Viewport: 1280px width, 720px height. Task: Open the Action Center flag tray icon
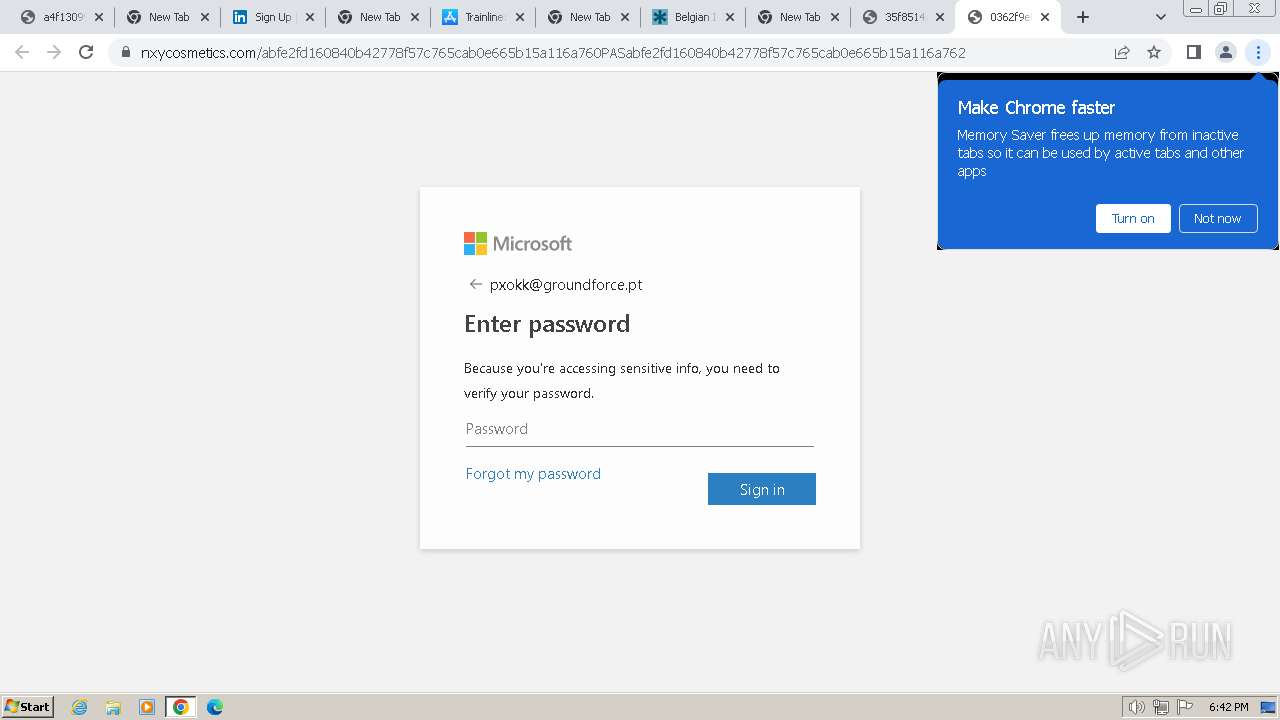(1185, 707)
